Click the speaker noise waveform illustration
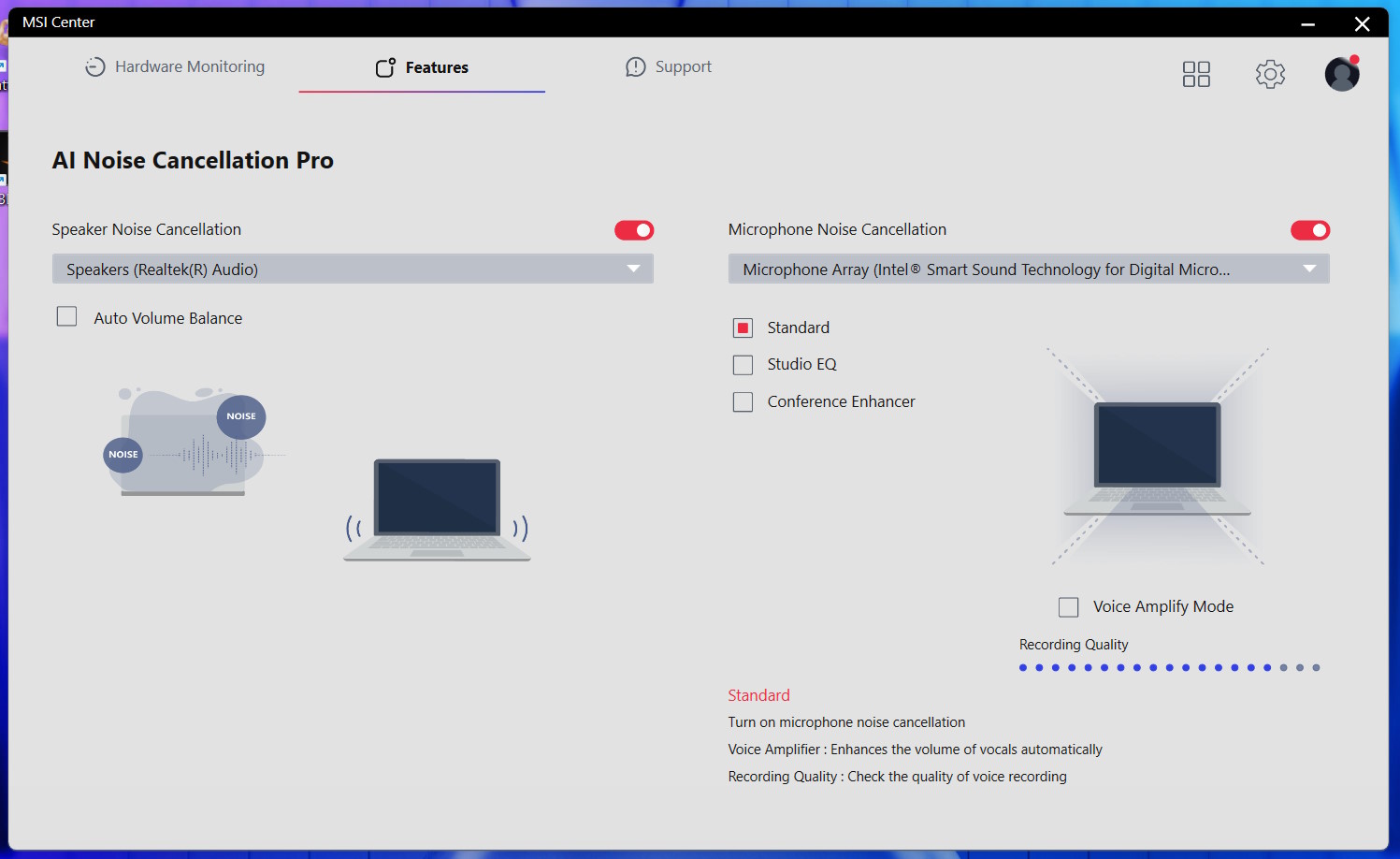This screenshot has height=859, width=1400. [x=194, y=441]
